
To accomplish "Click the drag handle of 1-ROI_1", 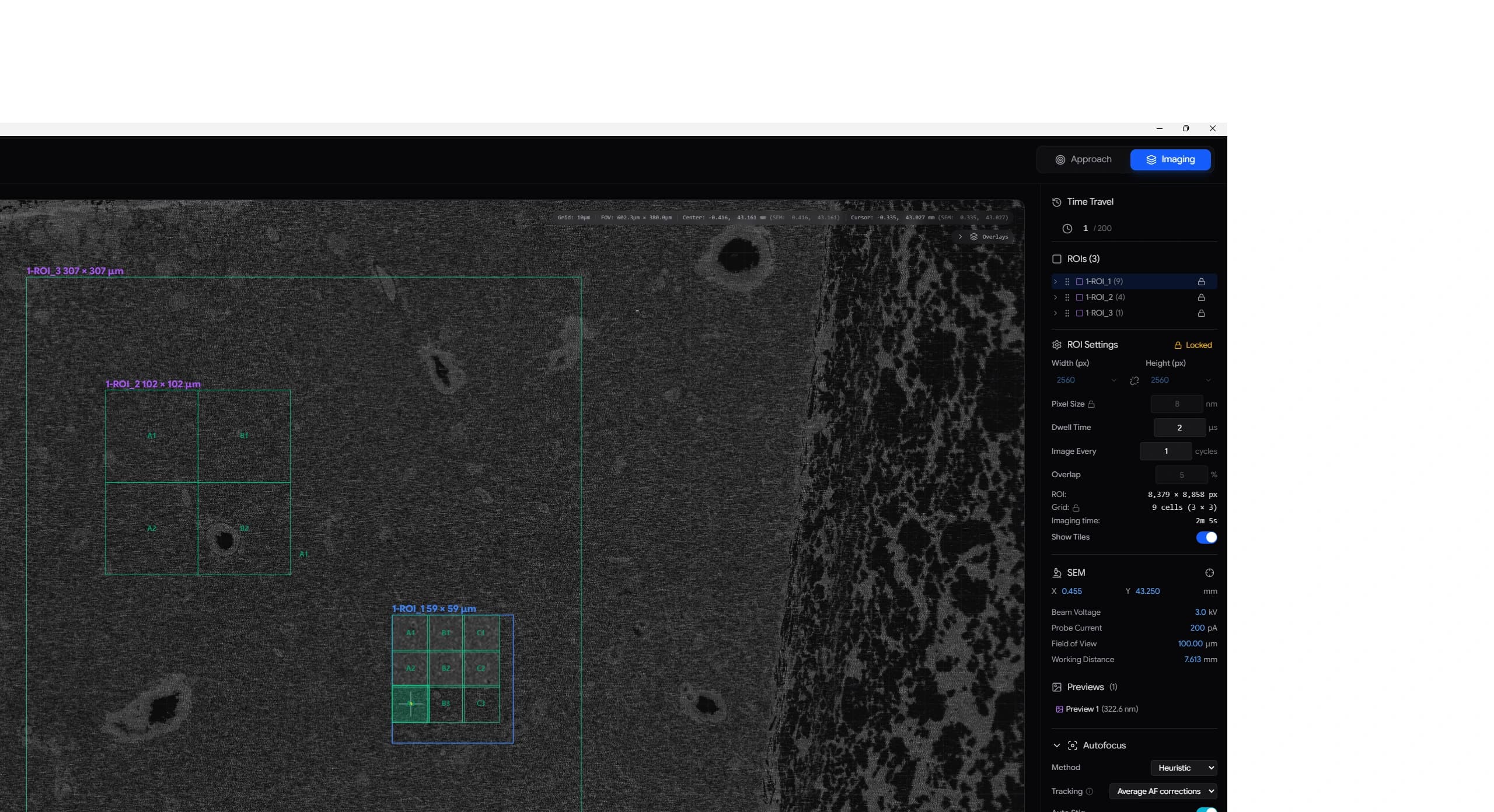I will pos(1067,282).
